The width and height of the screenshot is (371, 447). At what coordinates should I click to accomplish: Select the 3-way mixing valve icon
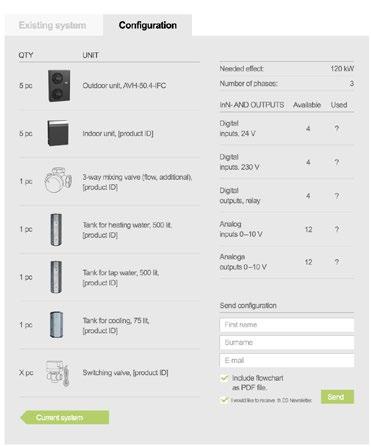tap(58, 180)
